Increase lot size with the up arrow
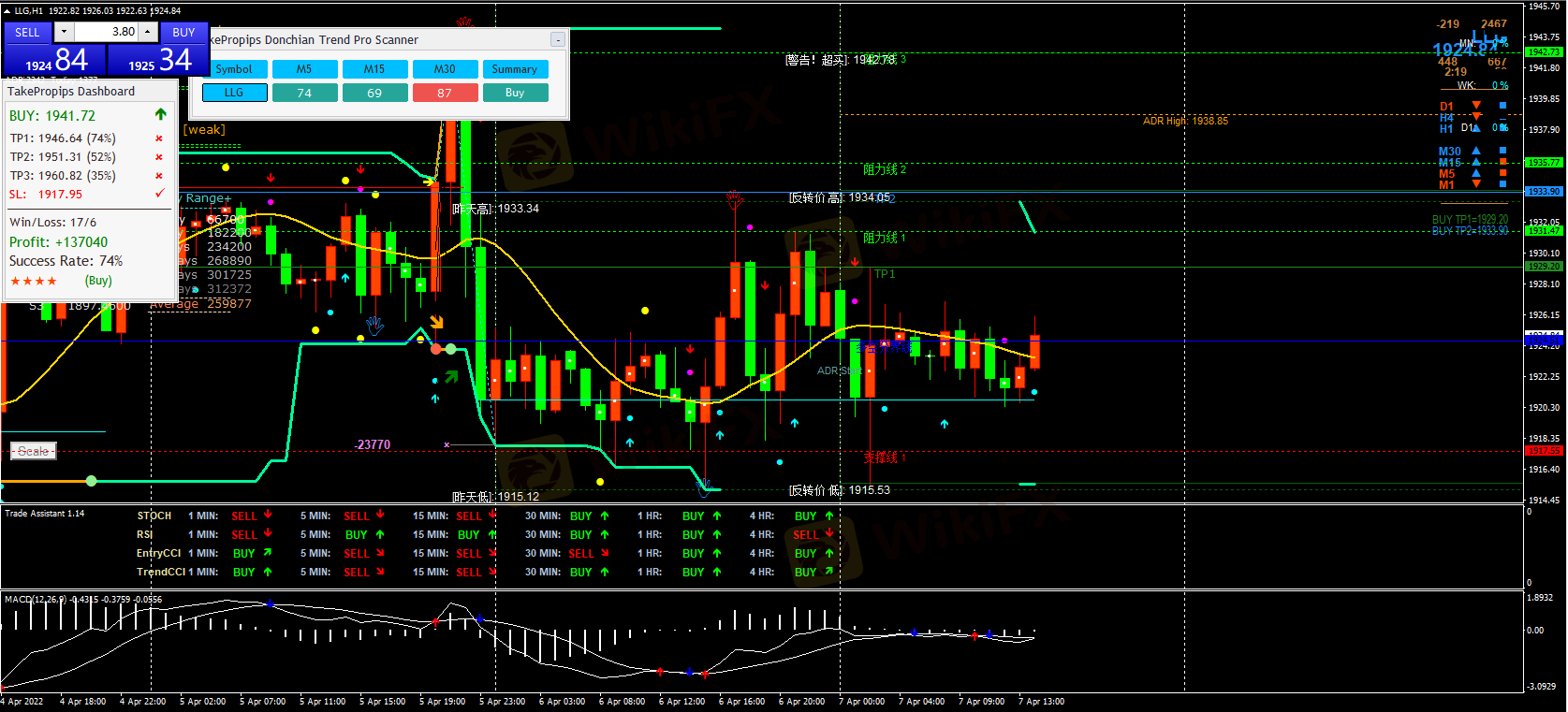1568x712 pixels. (147, 32)
